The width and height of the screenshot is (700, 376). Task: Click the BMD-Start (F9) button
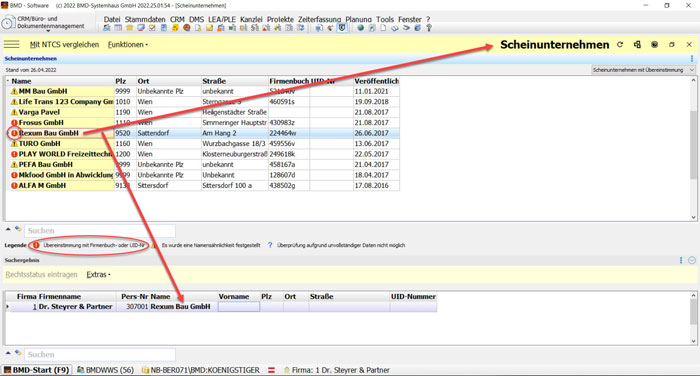pyautogui.click(x=37, y=370)
